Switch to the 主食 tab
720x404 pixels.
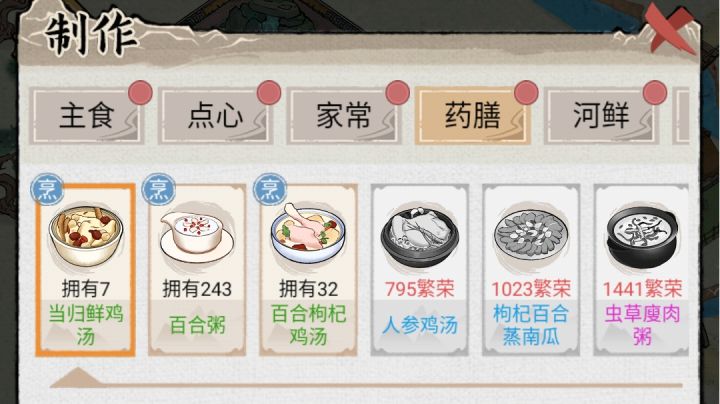pyautogui.click(x=87, y=117)
